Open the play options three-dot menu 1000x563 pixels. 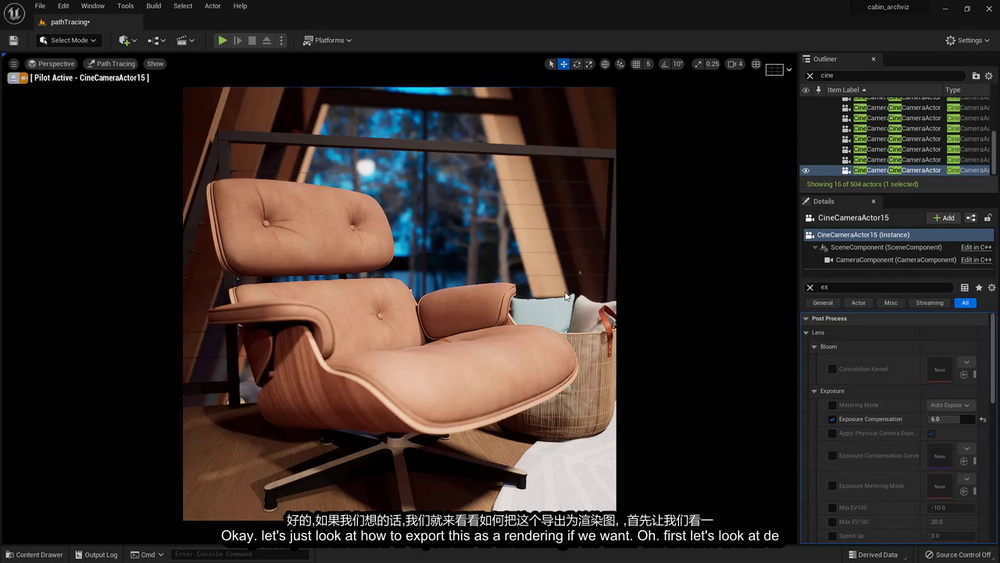(281, 40)
